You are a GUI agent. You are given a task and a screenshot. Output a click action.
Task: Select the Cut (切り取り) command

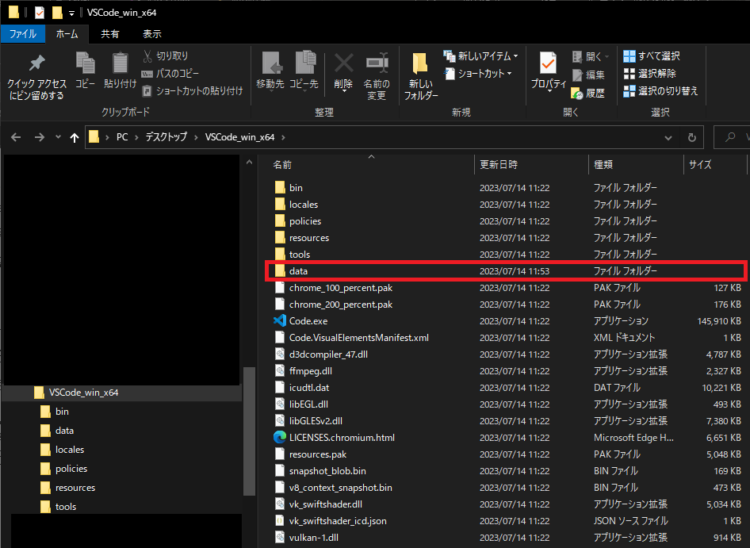(x=165, y=56)
